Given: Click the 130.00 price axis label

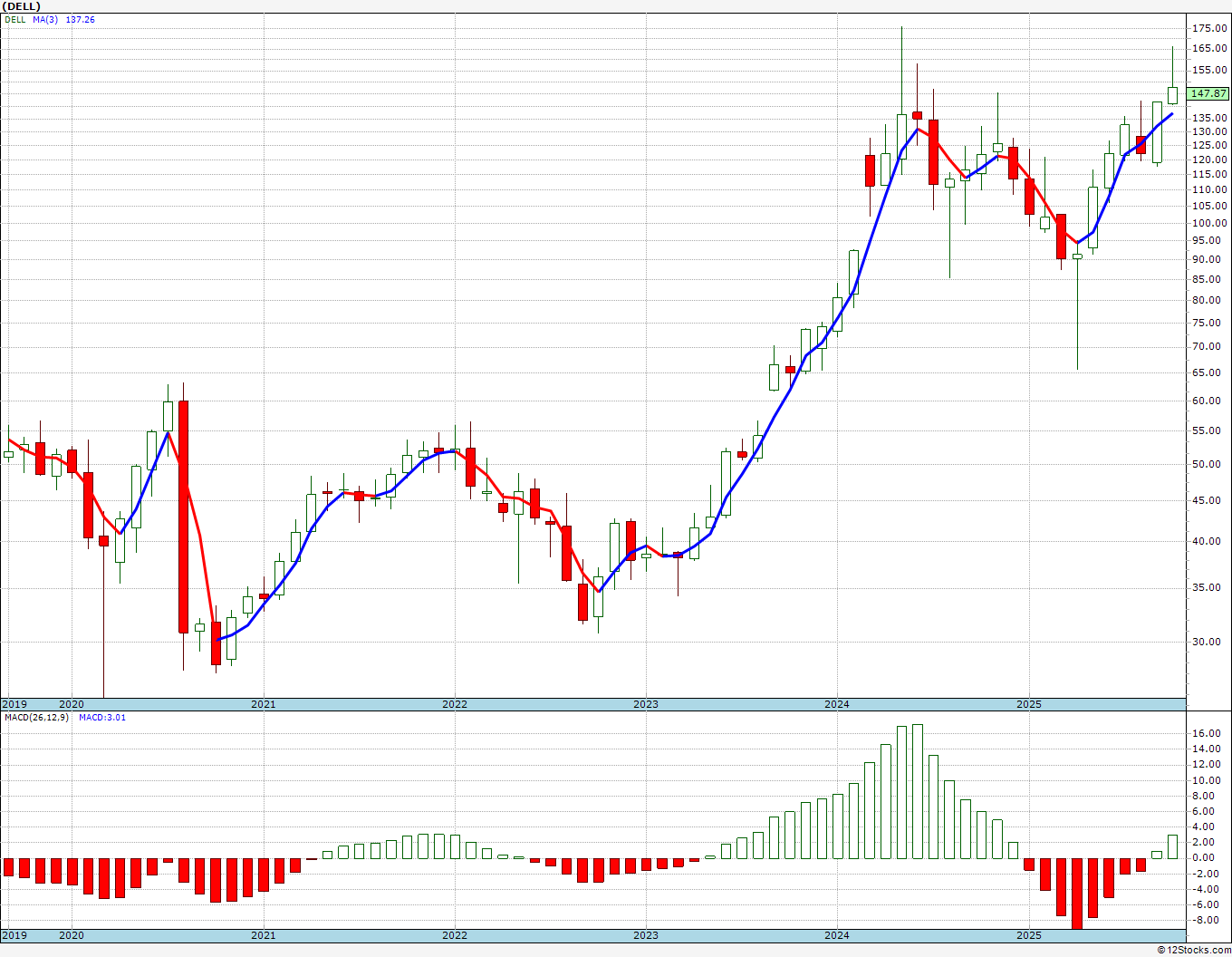Looking at the screenshot, I should point(1209,132).
